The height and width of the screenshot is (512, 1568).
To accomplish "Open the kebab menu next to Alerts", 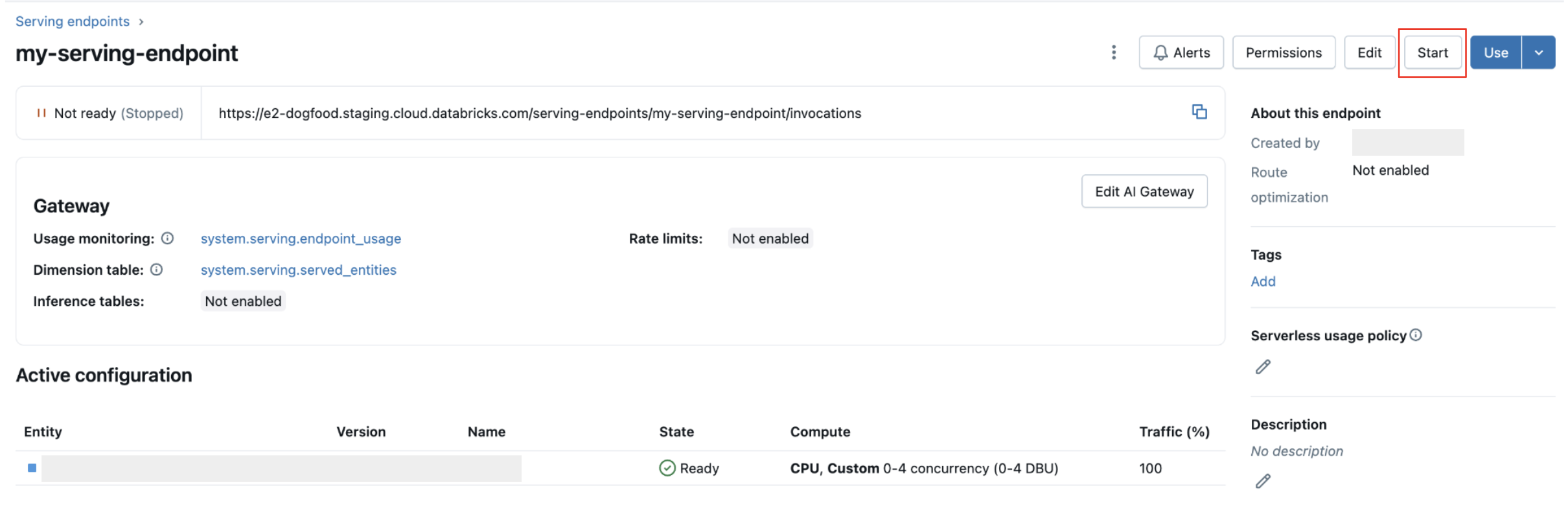I will pos(1114,52).
